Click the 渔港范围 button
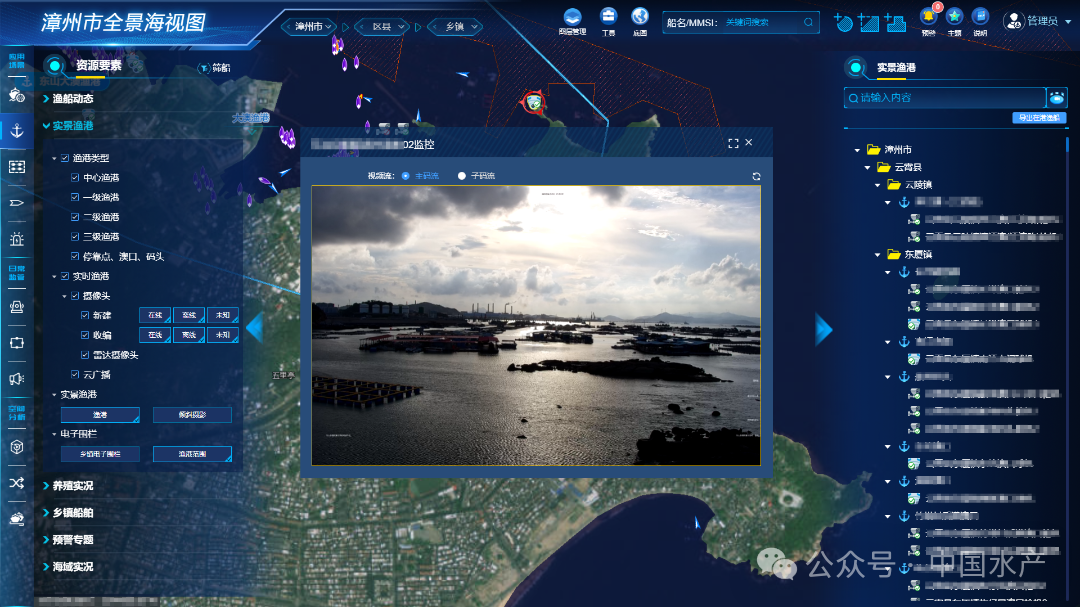This screenshot has height=607, width=1080. pos(192,454)
